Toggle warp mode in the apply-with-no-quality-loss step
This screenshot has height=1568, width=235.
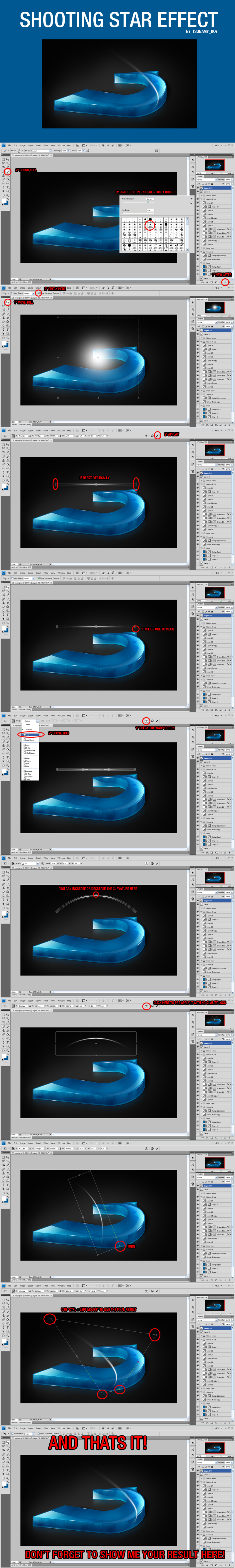click(146, 1006)
